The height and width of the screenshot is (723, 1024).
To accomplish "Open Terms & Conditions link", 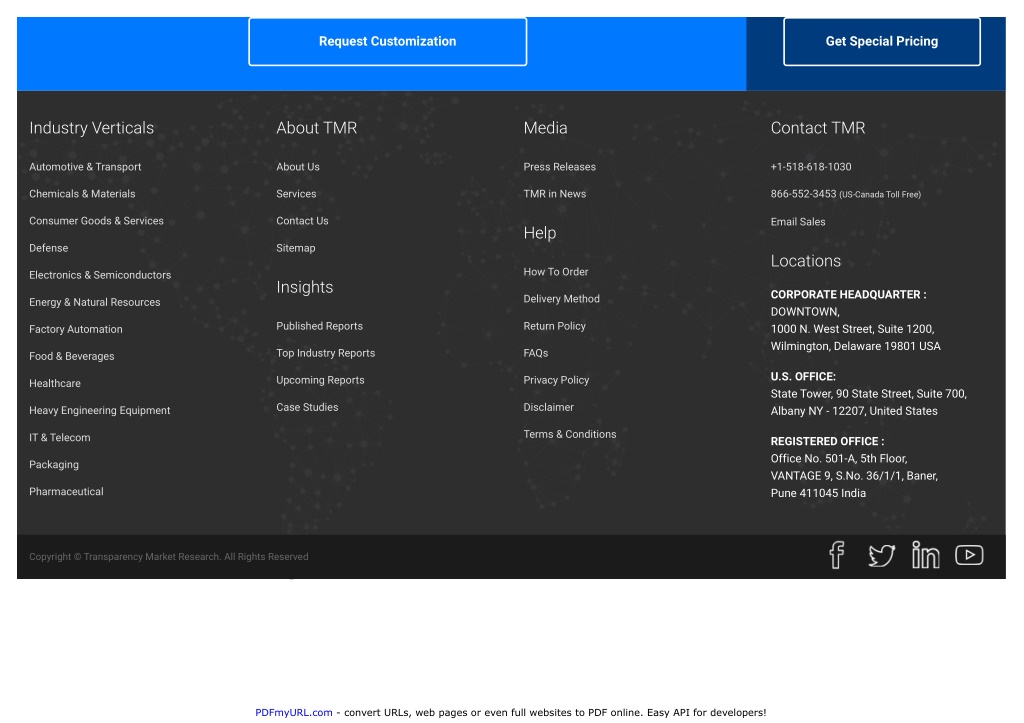I will coord(569,434).
